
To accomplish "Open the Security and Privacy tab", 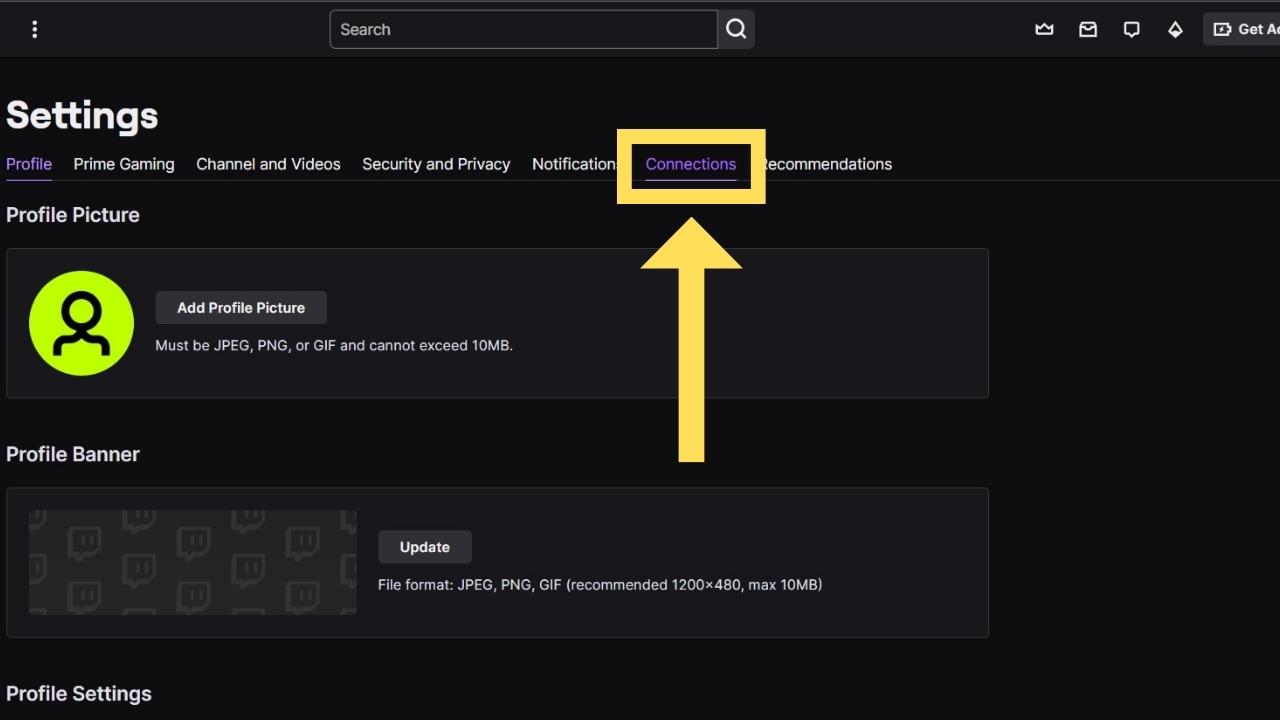I will tap(436, 164).
